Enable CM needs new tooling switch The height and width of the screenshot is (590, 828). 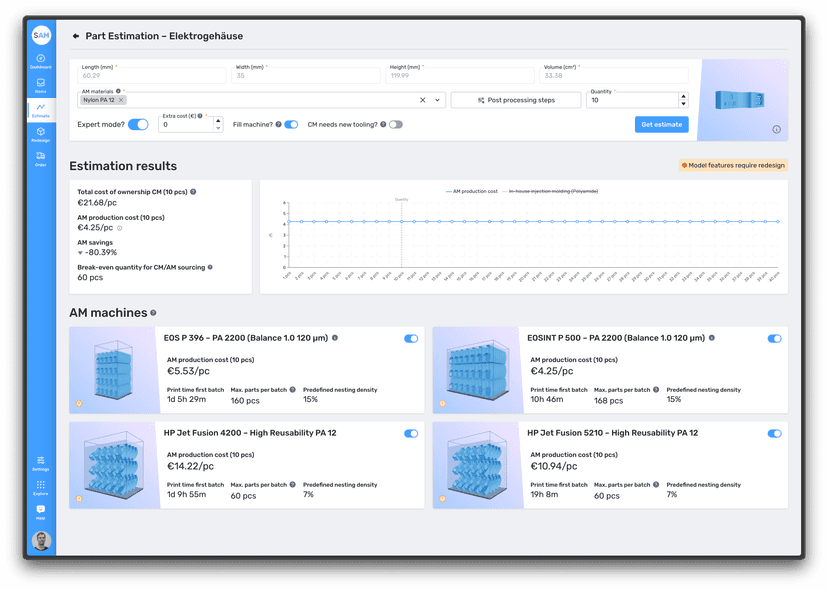click(396, 125)
